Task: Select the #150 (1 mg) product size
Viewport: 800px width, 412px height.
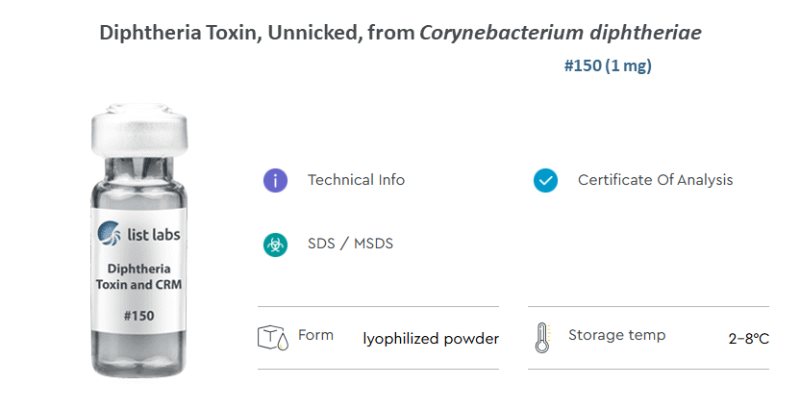Action: click(x=608, y=66)
